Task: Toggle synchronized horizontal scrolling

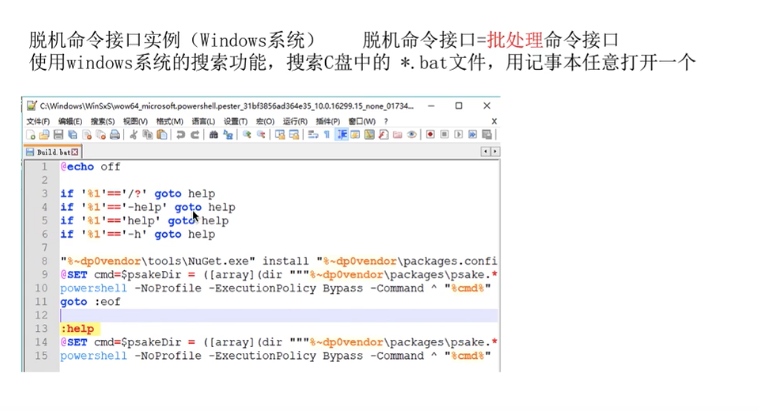Action: (x=294, y=135)
